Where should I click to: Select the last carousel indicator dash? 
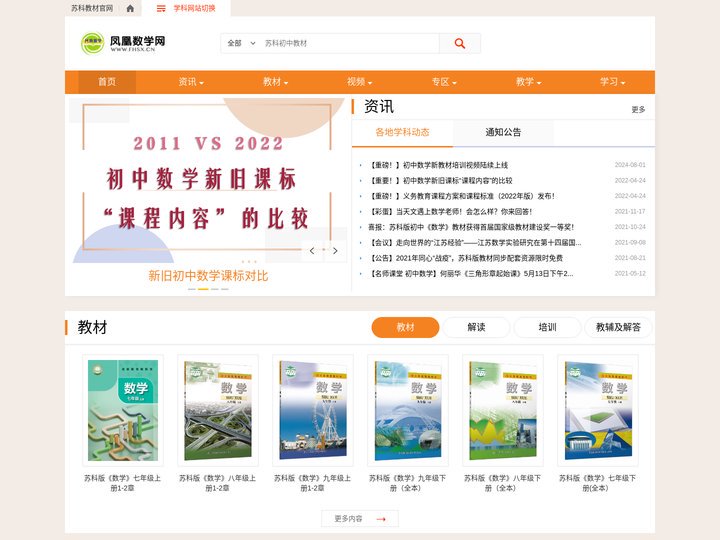(225, 289)
